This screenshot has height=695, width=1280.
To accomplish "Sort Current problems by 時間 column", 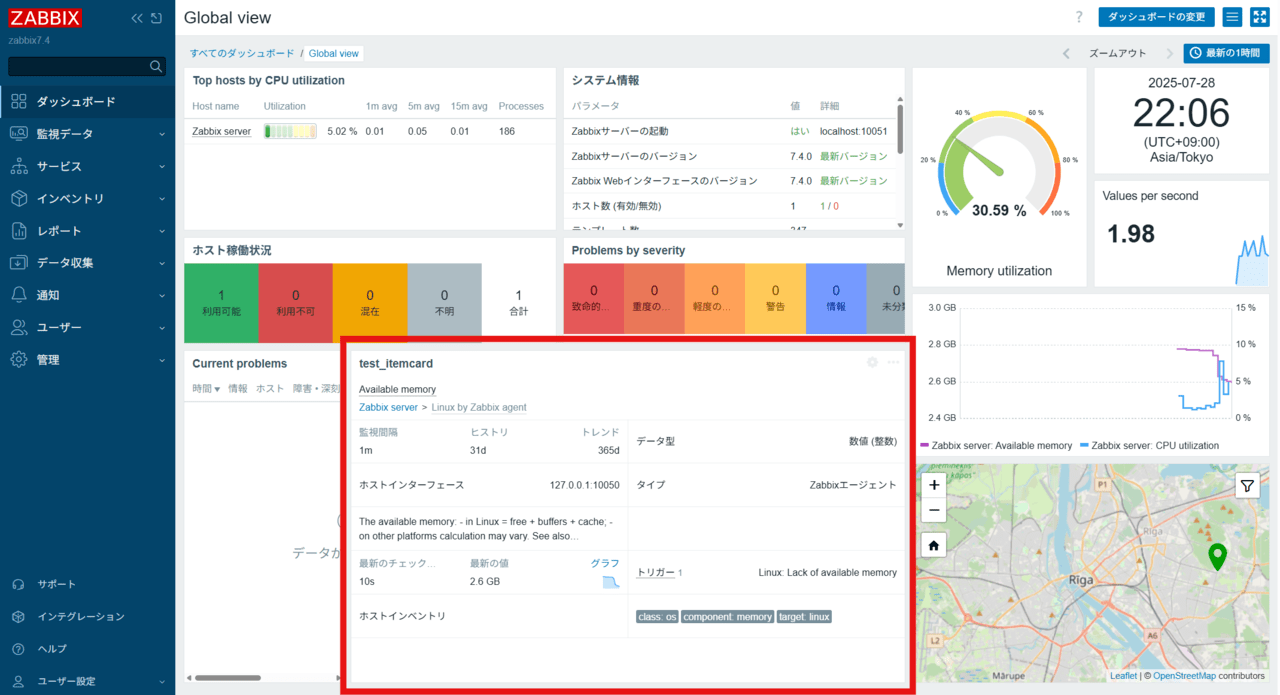I will click(206, 388).
